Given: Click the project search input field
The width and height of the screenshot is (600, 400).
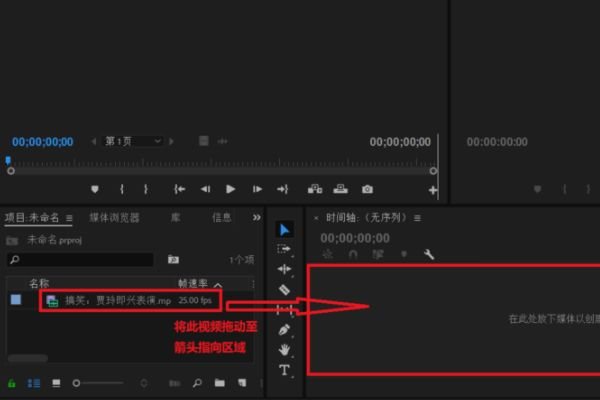Looking at the screenshot, I should pyautogui.click(x=80, y=260).
